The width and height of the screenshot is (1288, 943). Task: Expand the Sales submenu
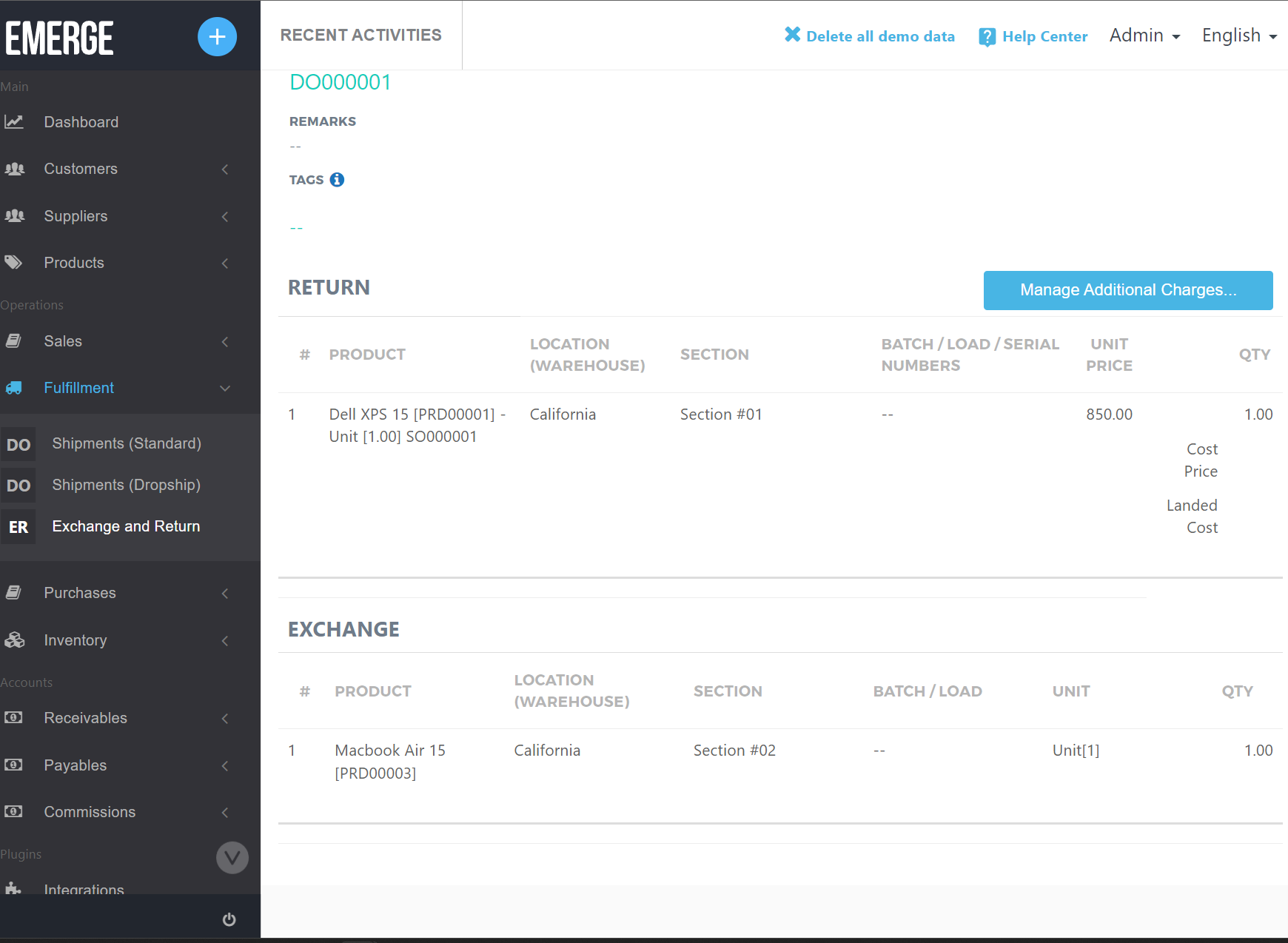point(225,341)
